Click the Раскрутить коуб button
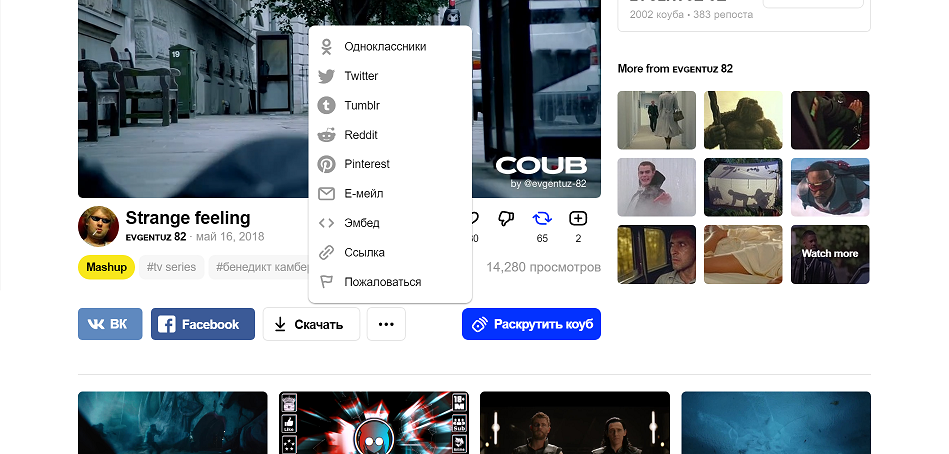Viewport: 949px width, 454px height. [531, 324]
